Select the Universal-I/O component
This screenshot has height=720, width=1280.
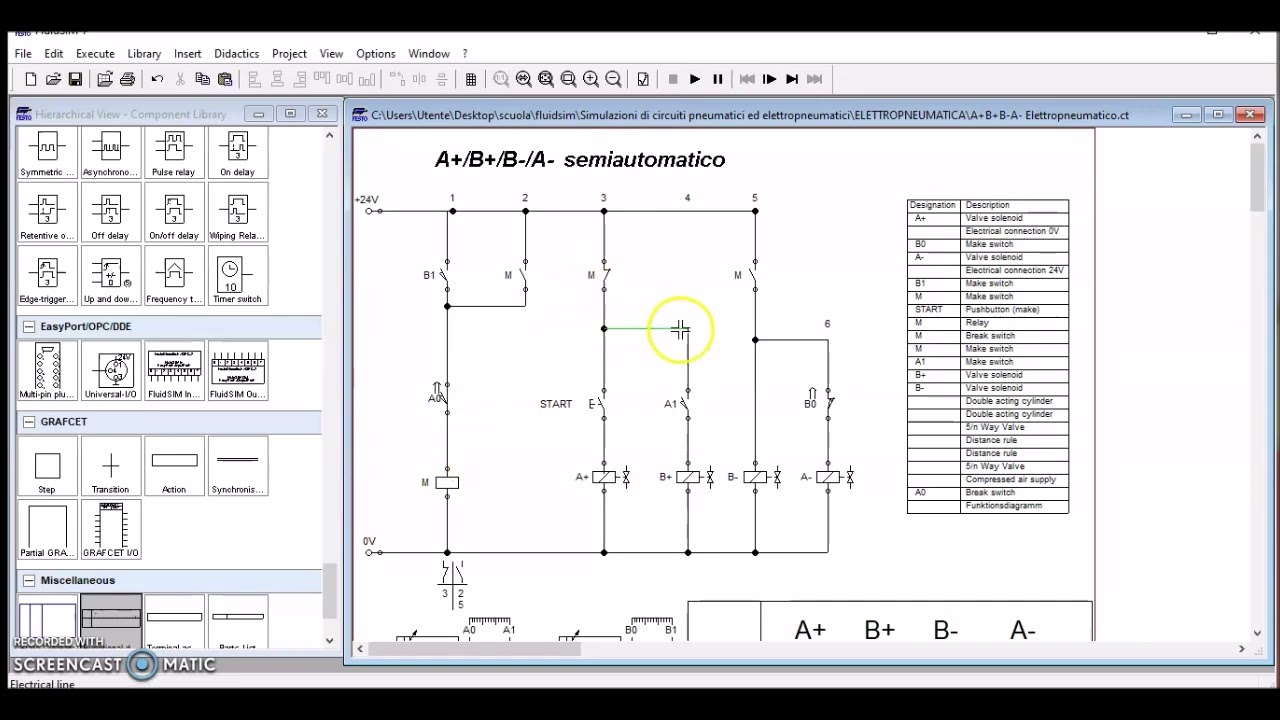[110, 371]
